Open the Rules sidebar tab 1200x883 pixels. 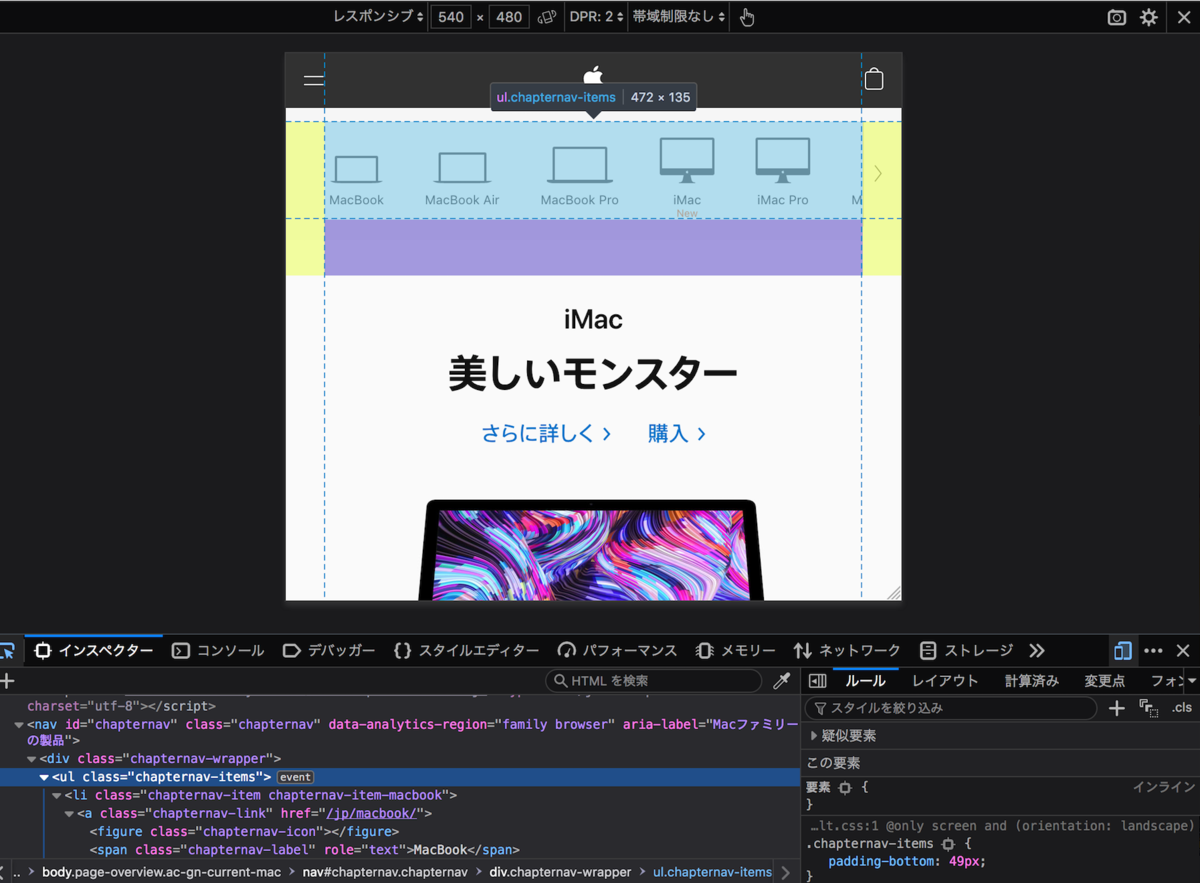tap(866, 681)
